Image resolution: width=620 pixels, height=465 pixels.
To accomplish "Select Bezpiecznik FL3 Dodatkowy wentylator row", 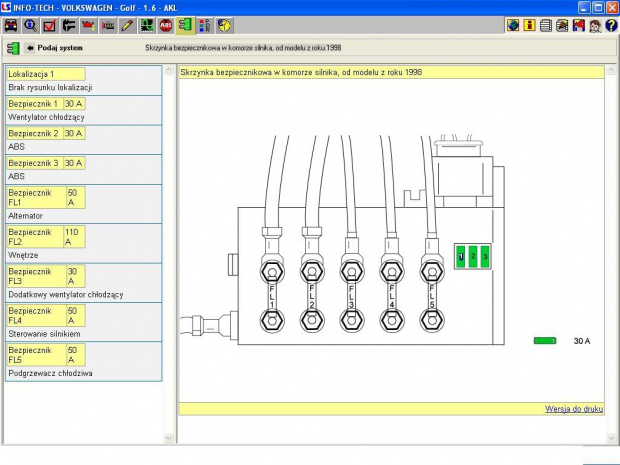I will (83, 283).
